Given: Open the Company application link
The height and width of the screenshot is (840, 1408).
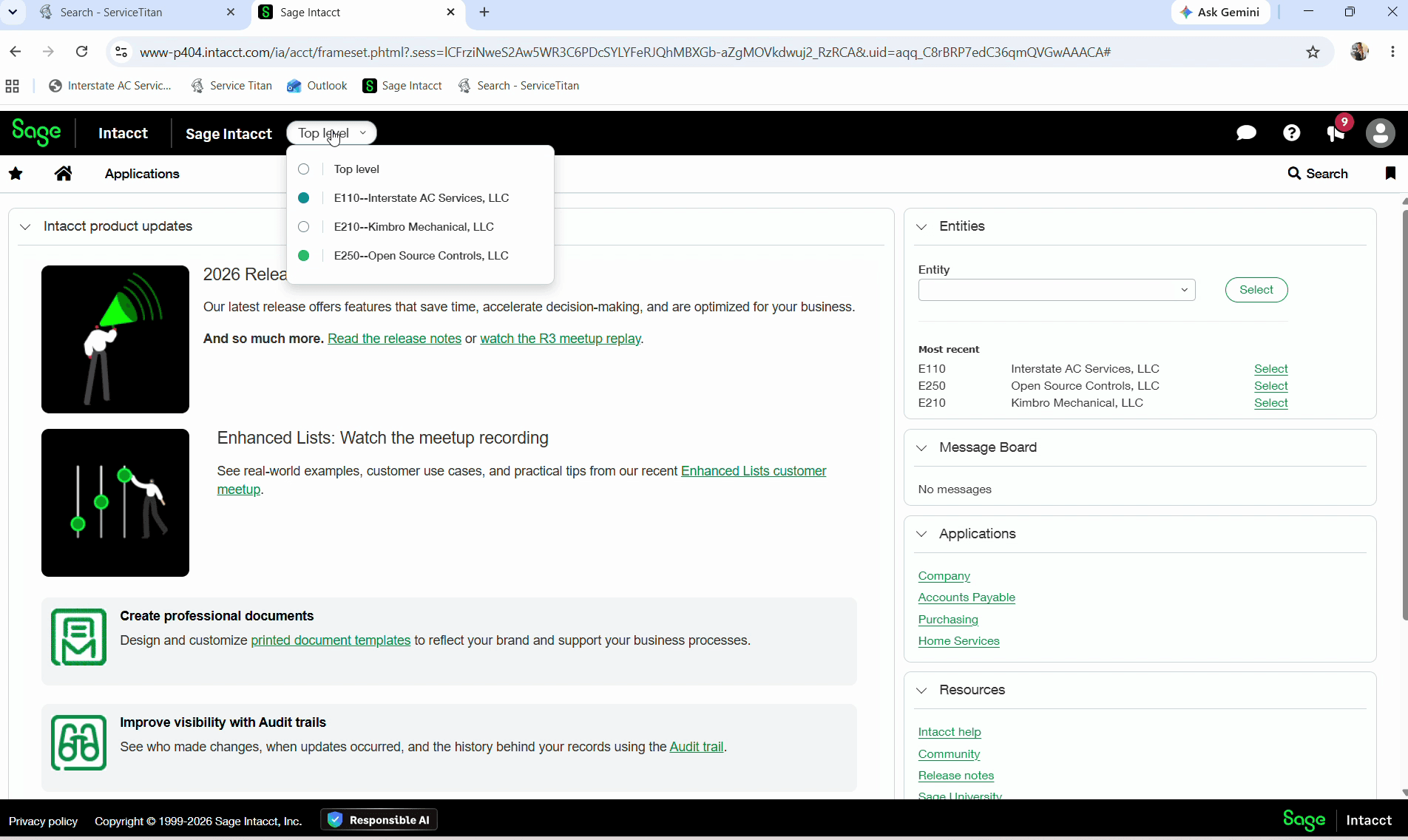Looking at the screenshot, I should pyautogui.click(x=944, y=576).
